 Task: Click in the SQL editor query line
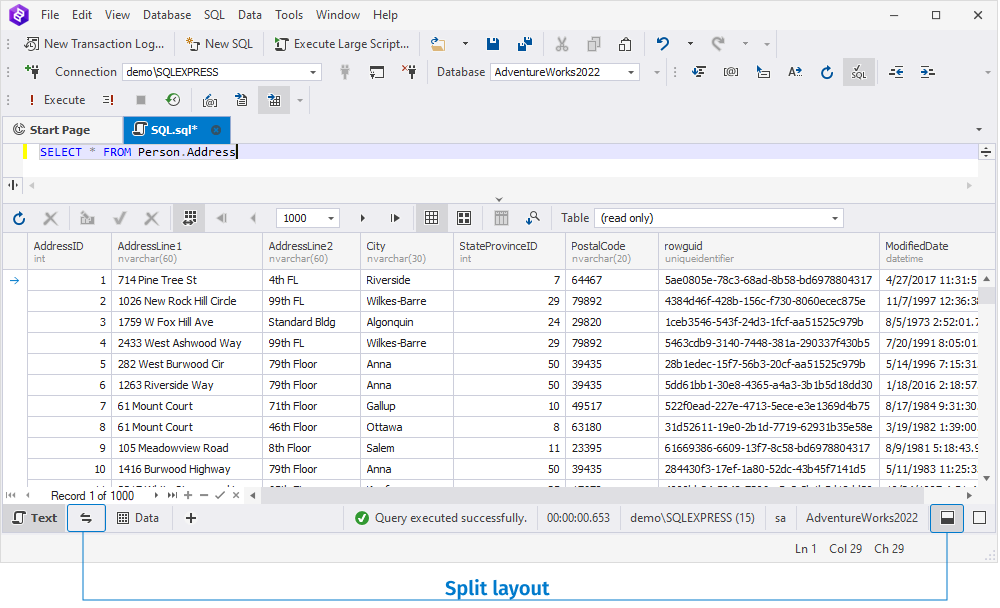tap(499, 152)
